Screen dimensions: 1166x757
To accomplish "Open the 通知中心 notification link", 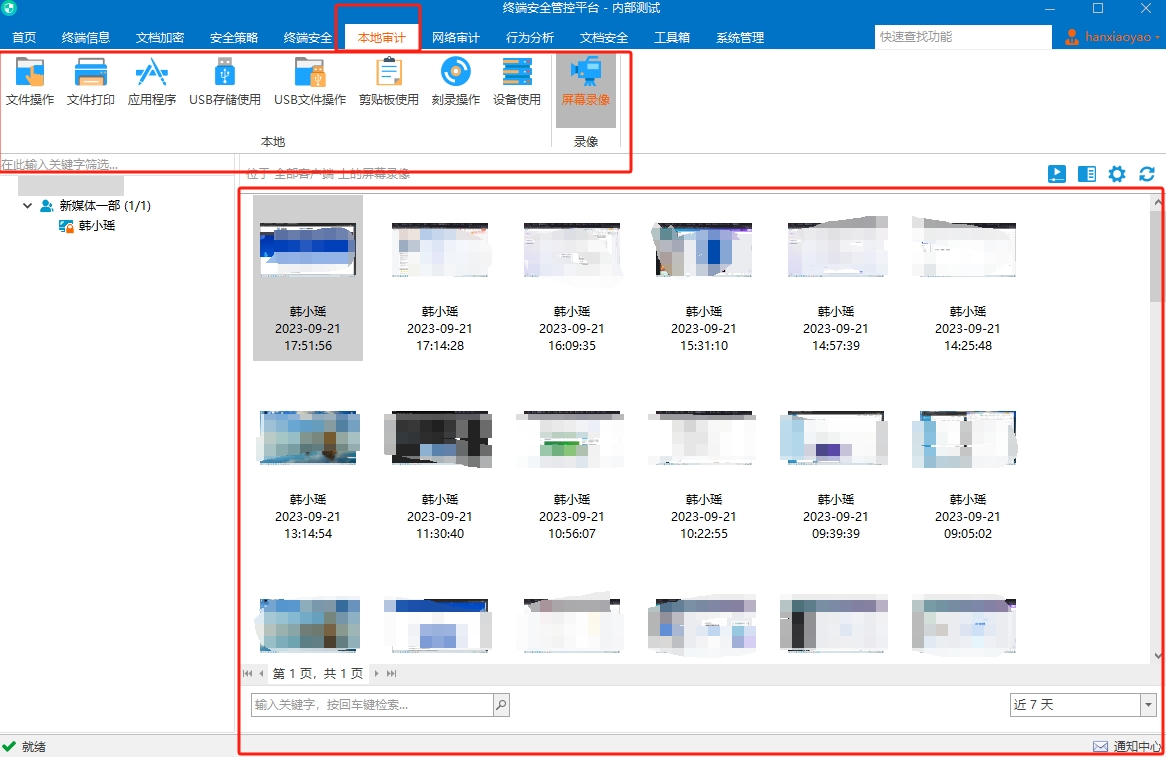I will (x=1136, y=747).
